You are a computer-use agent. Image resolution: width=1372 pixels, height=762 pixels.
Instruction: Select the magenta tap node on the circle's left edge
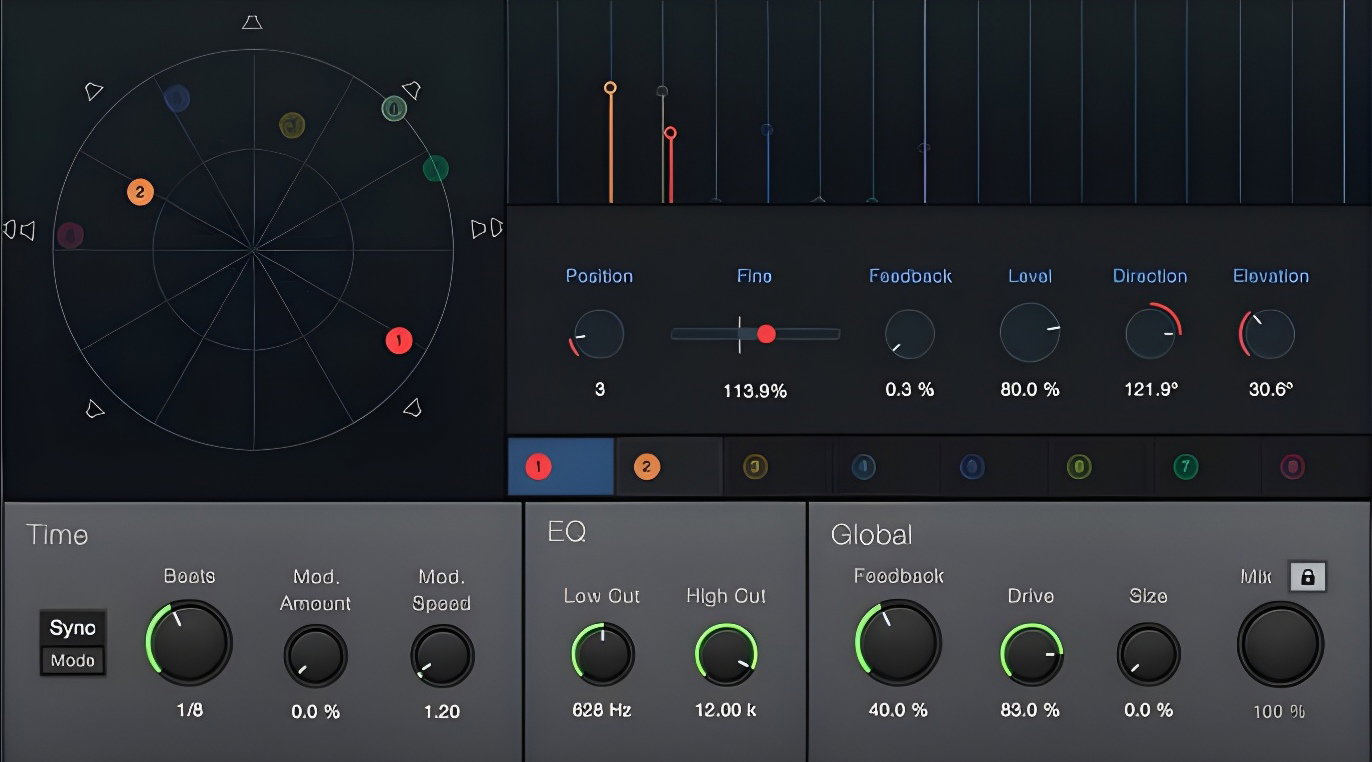point(69,235)
